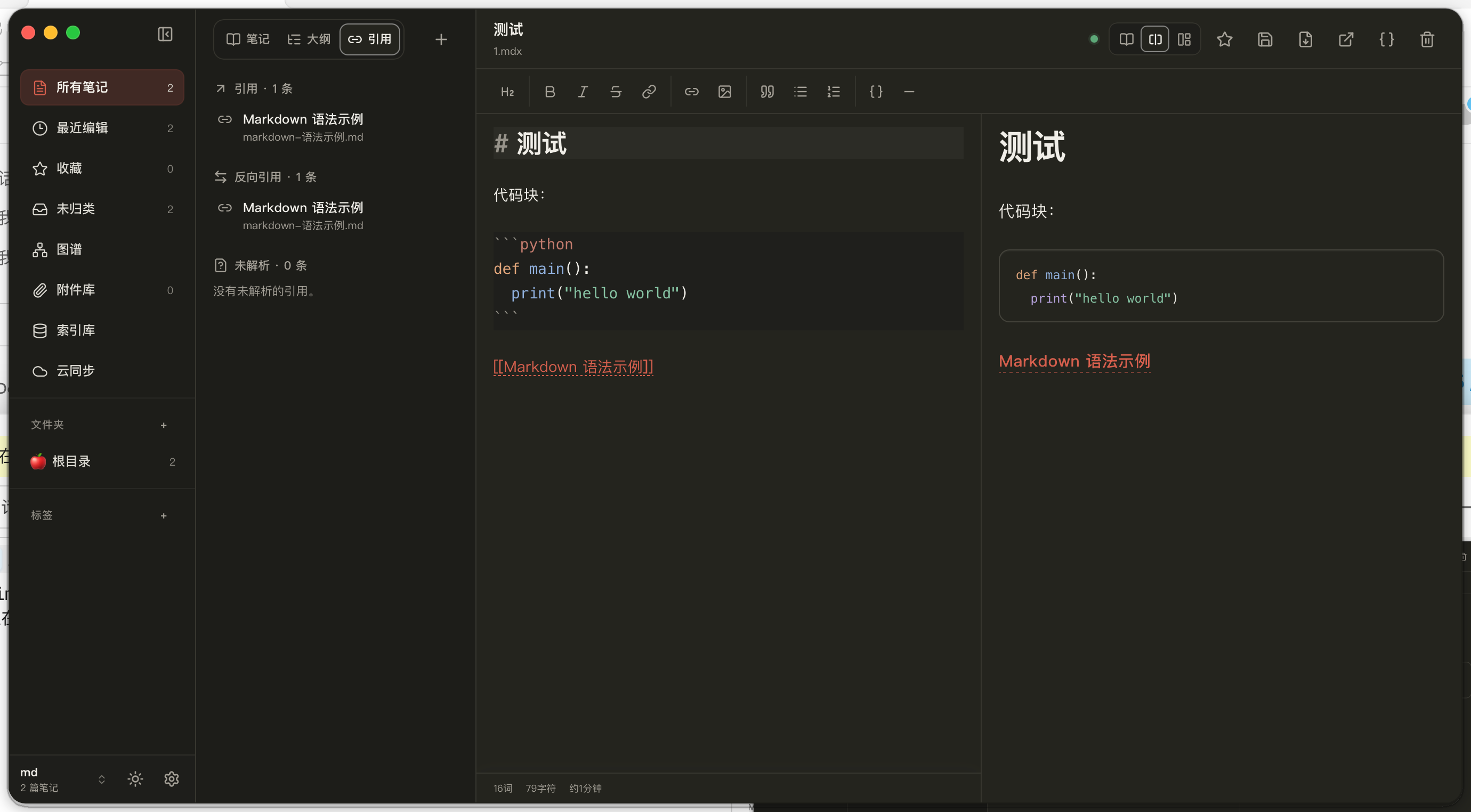Insert code block from formatting toolbar

(876, 92)
